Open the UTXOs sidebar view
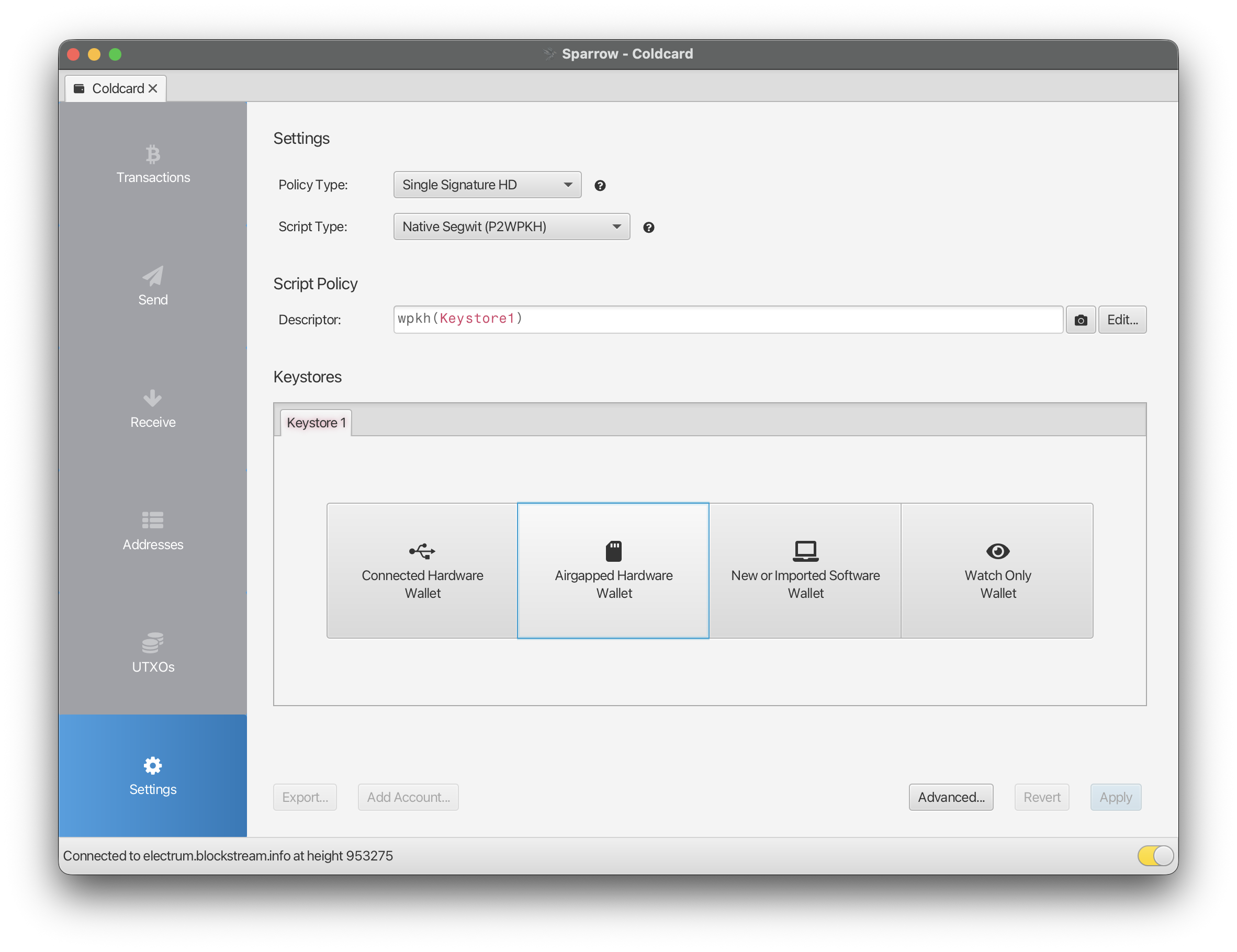The image size is (1237, 952). (x=153, y=653)
